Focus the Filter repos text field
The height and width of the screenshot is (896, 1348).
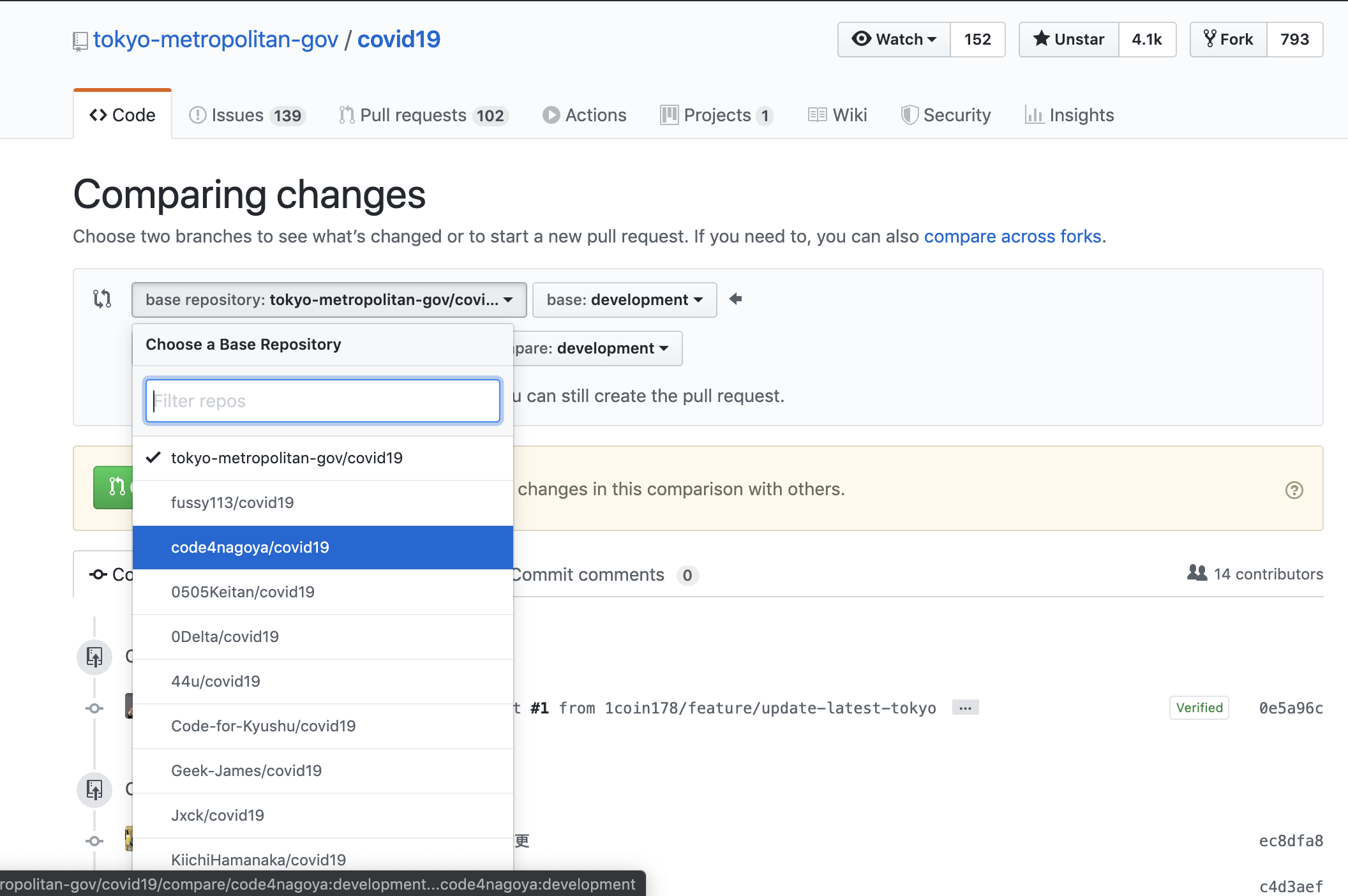pyautogui.click(x=322, y=401)
